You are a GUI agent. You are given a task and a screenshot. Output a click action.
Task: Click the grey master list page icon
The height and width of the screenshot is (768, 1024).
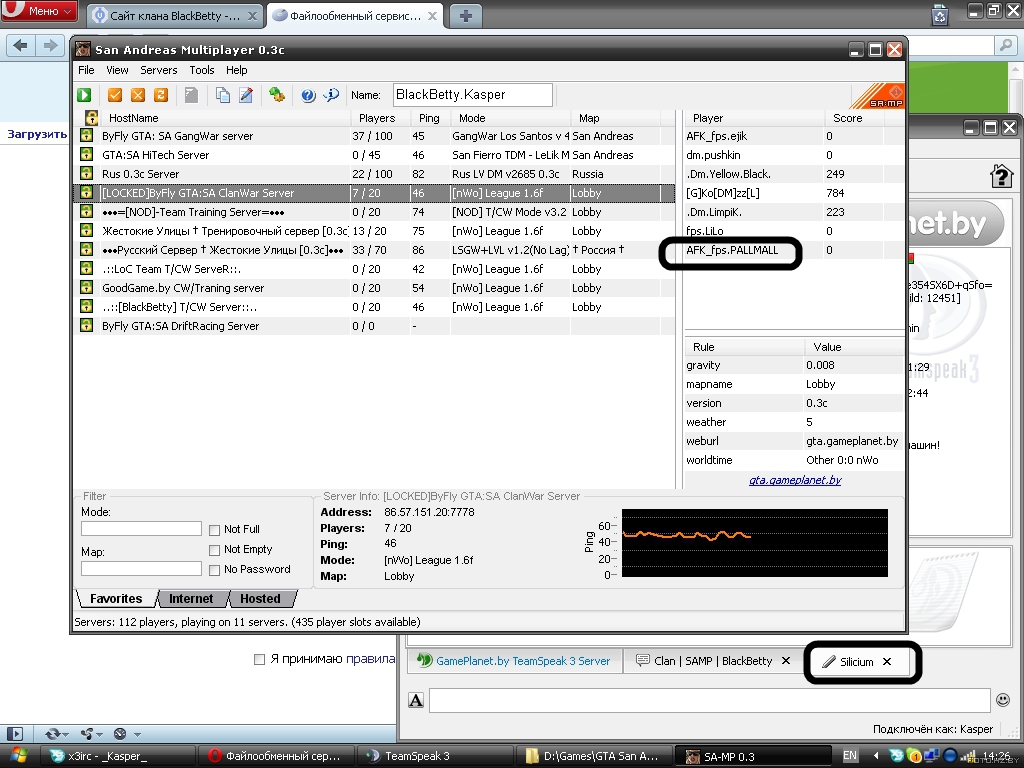pyautogui.click(x=191, y=95)
